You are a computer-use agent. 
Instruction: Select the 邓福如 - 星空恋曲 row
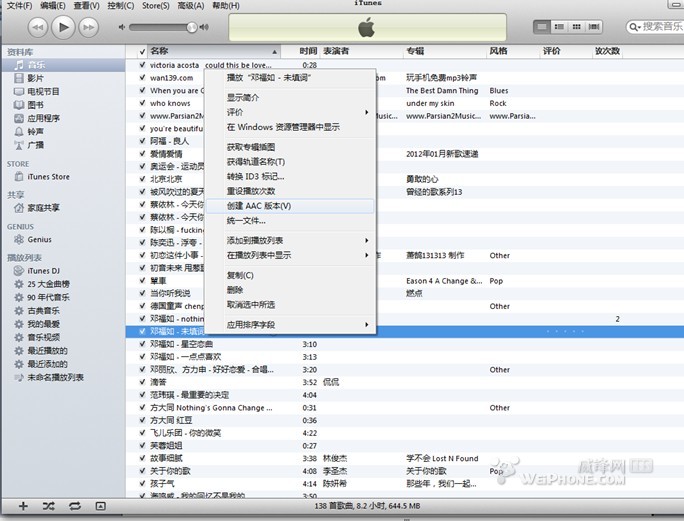pos(404,344)
